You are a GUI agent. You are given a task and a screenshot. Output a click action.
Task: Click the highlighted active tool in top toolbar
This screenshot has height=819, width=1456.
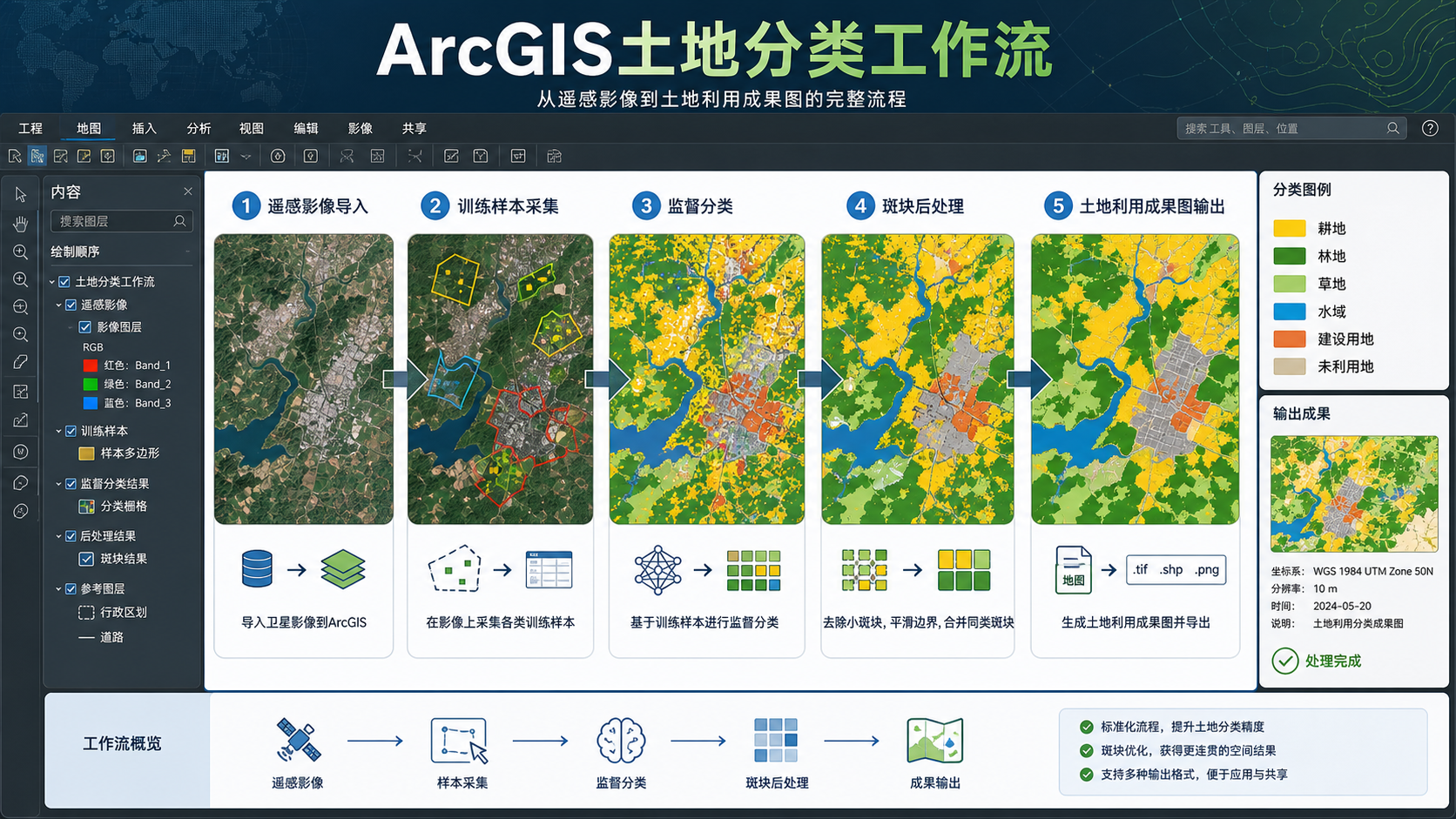[x=37, y=156]
